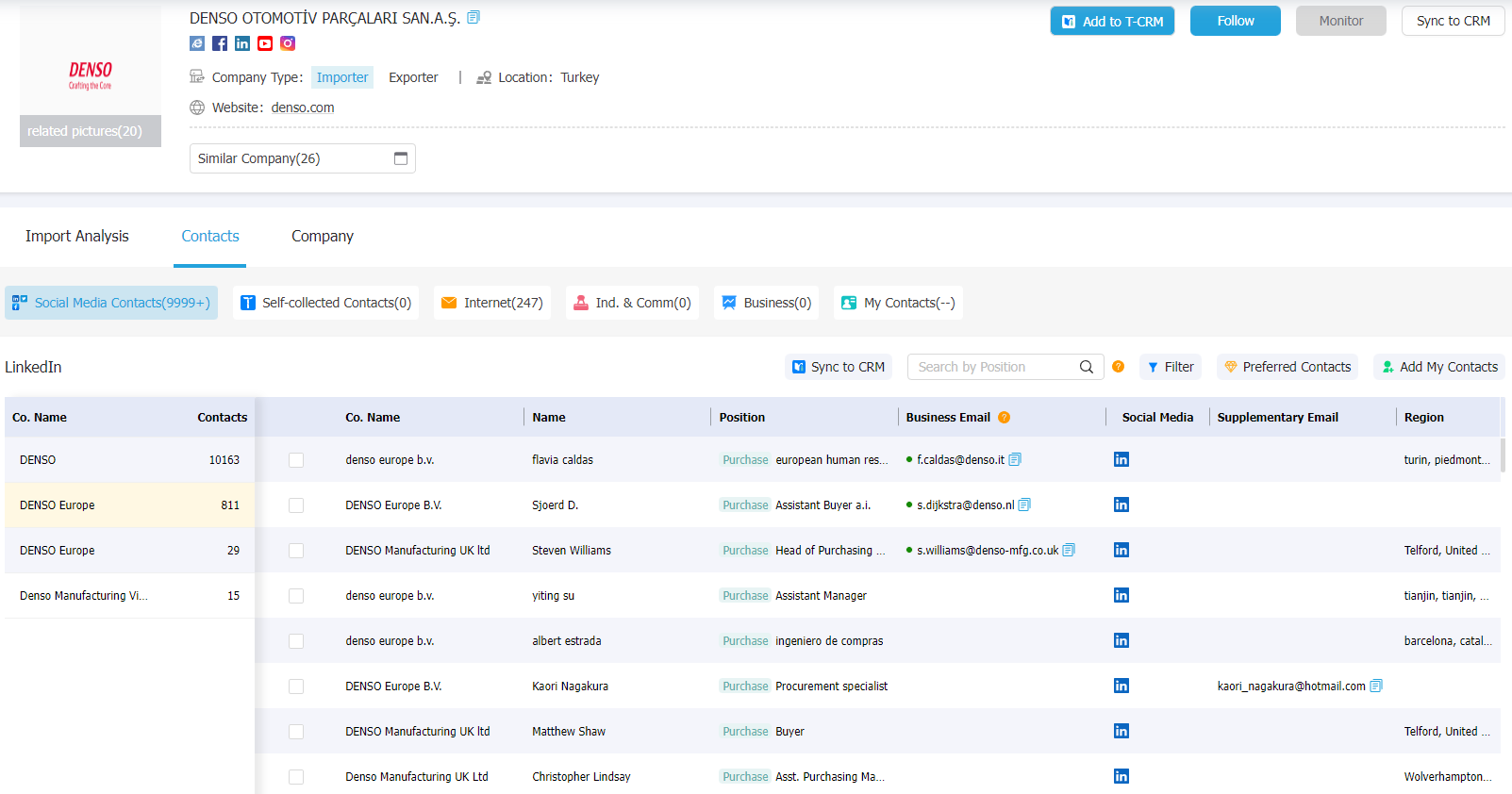Switch to Contacts tab
Viewport: 1512px width, 794px height.
[210, 236]
